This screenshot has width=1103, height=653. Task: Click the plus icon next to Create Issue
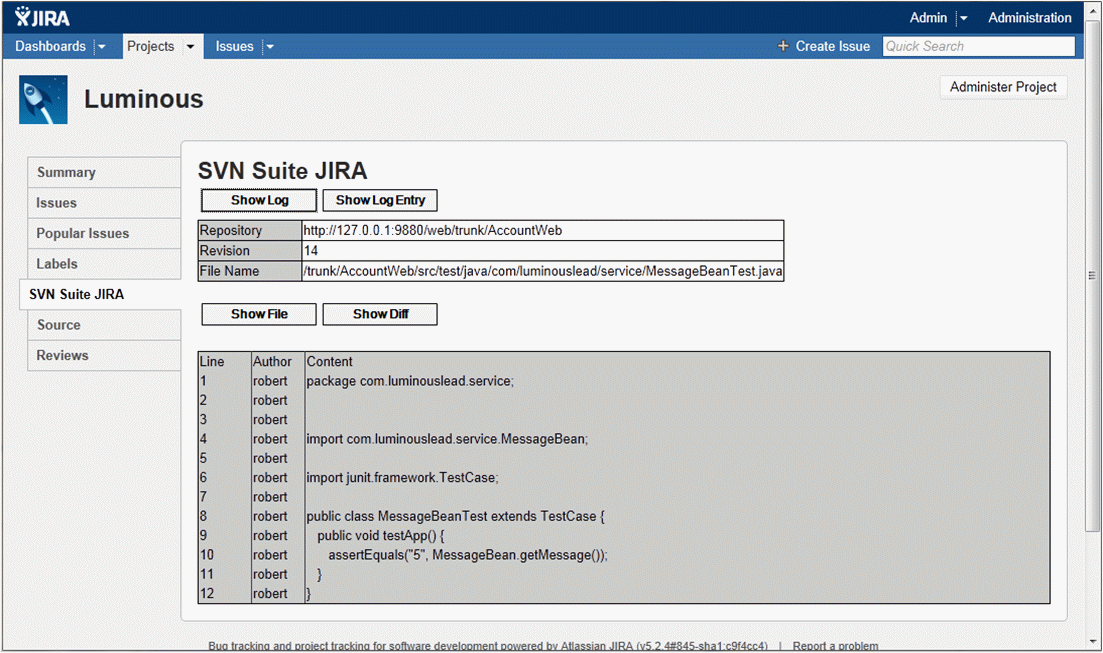click(x=781, y=46)
